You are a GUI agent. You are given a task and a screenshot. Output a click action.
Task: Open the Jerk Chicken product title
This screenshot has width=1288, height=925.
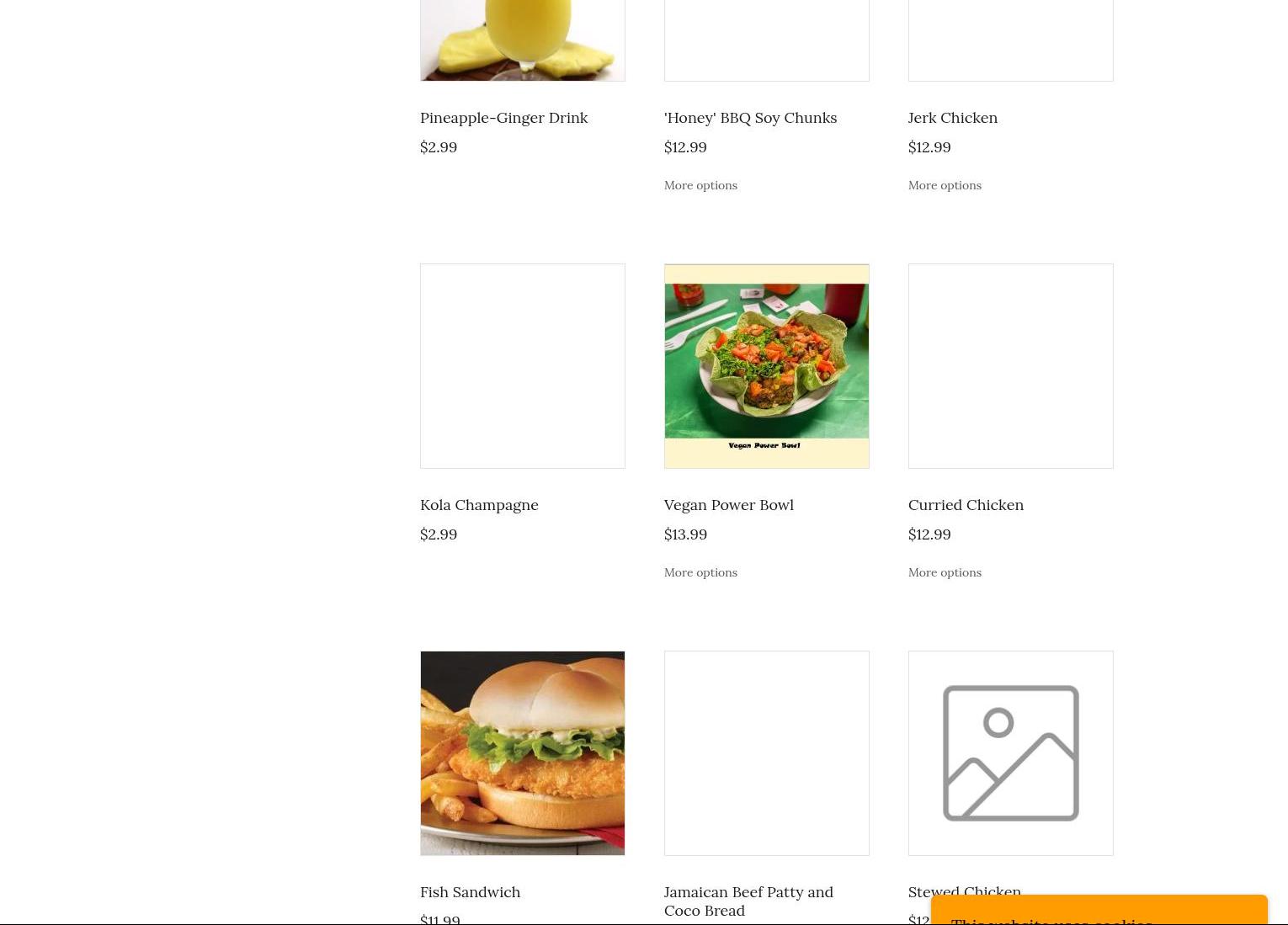(x=952, y=118)
